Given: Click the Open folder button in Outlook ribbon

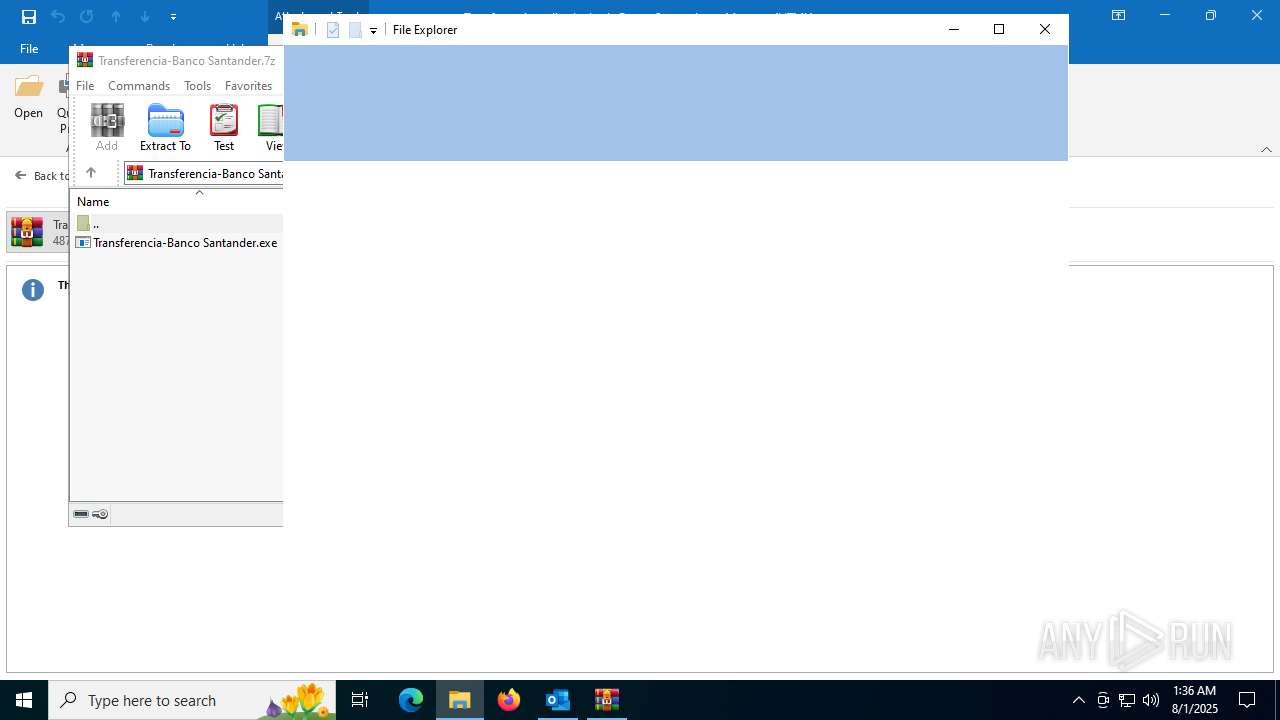Looking at the screenshot, I should pos(29,97).
